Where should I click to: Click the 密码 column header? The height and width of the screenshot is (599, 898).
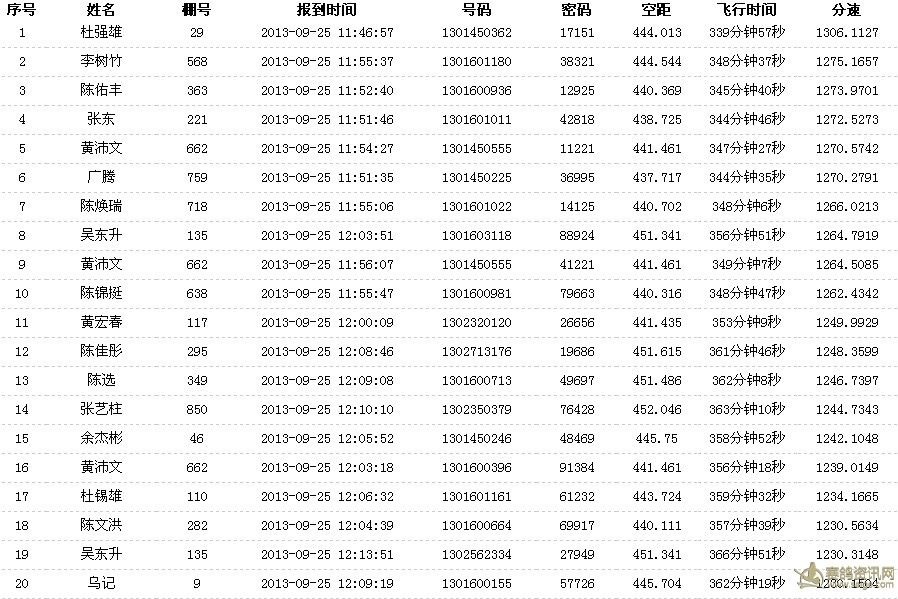576,10
